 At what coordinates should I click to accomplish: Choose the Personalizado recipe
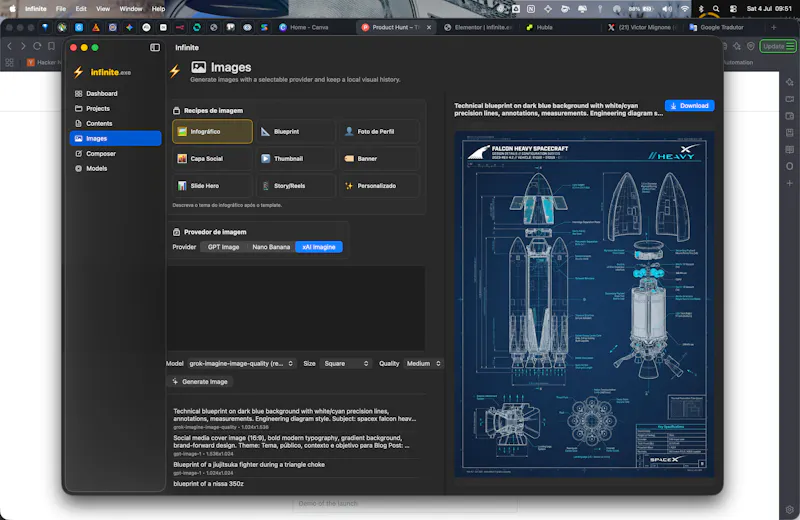(x=379, y=186)
